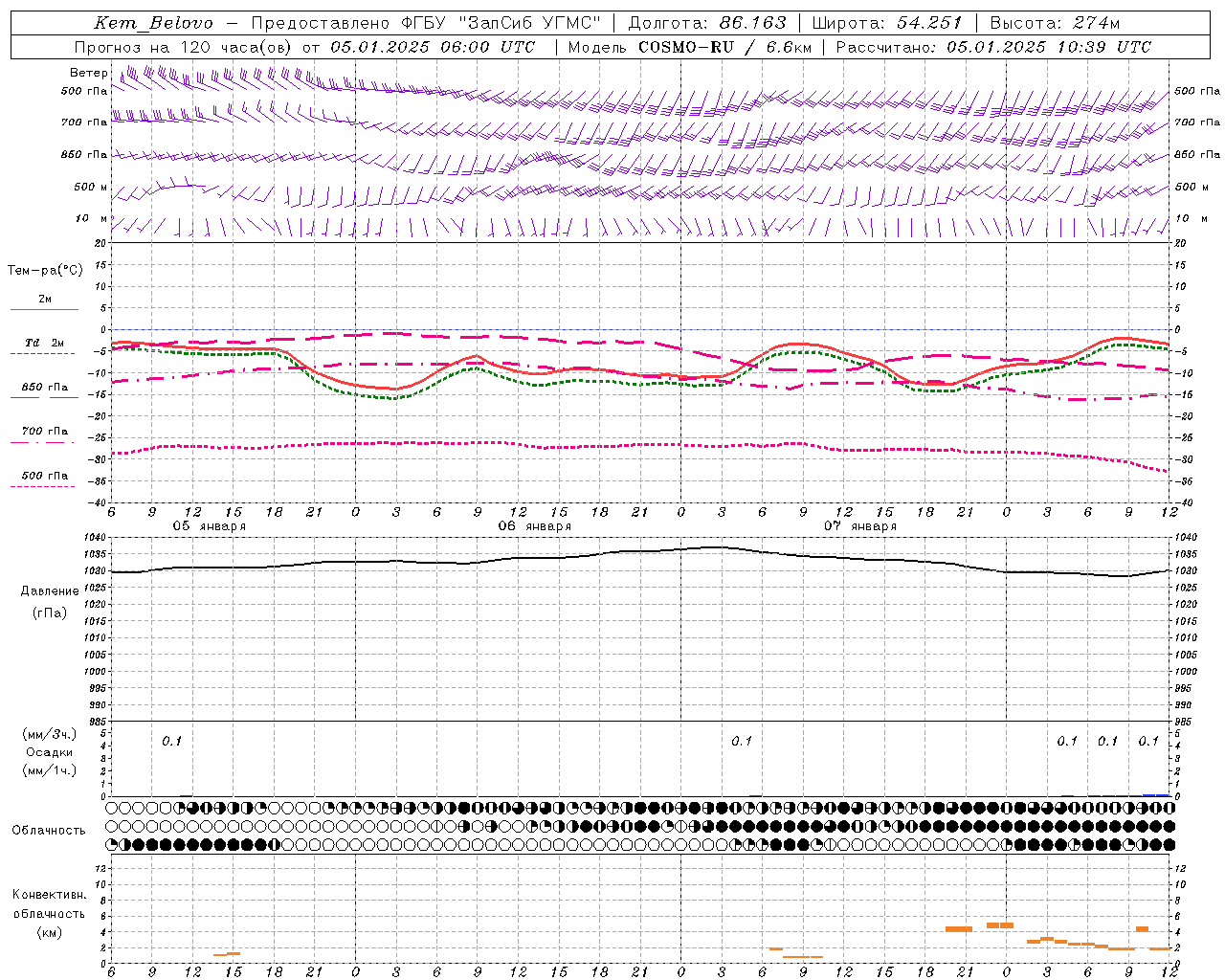This screenshot has height=980, width=1225.
Task: Click the (гПа) pressure unit label
Action: (50, 613)
